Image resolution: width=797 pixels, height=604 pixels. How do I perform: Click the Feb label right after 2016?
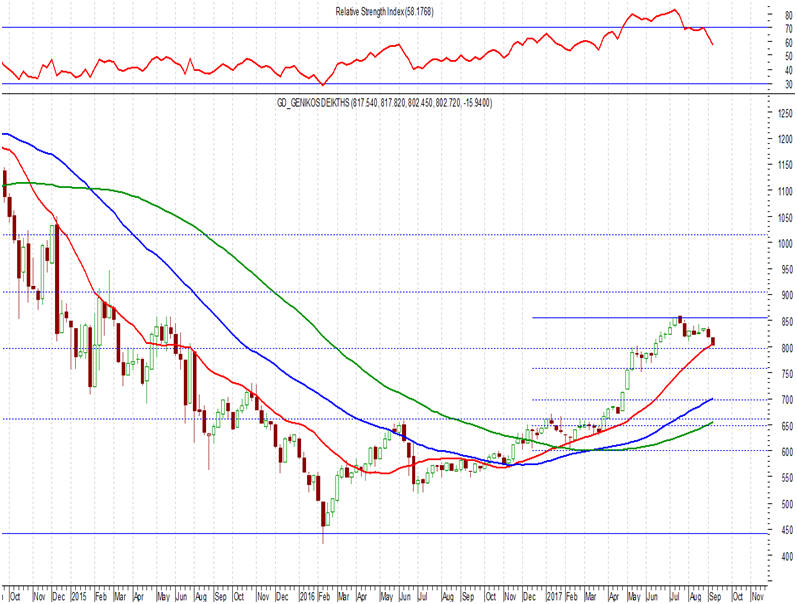[x=324, y=596]
